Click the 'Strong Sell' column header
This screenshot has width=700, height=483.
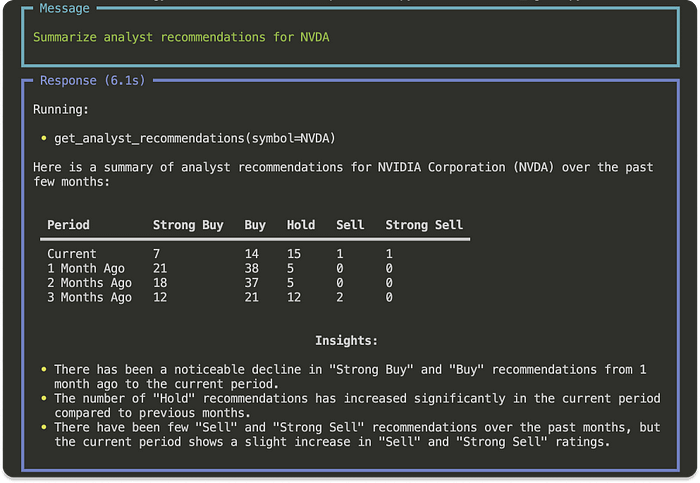click(424, 225)
